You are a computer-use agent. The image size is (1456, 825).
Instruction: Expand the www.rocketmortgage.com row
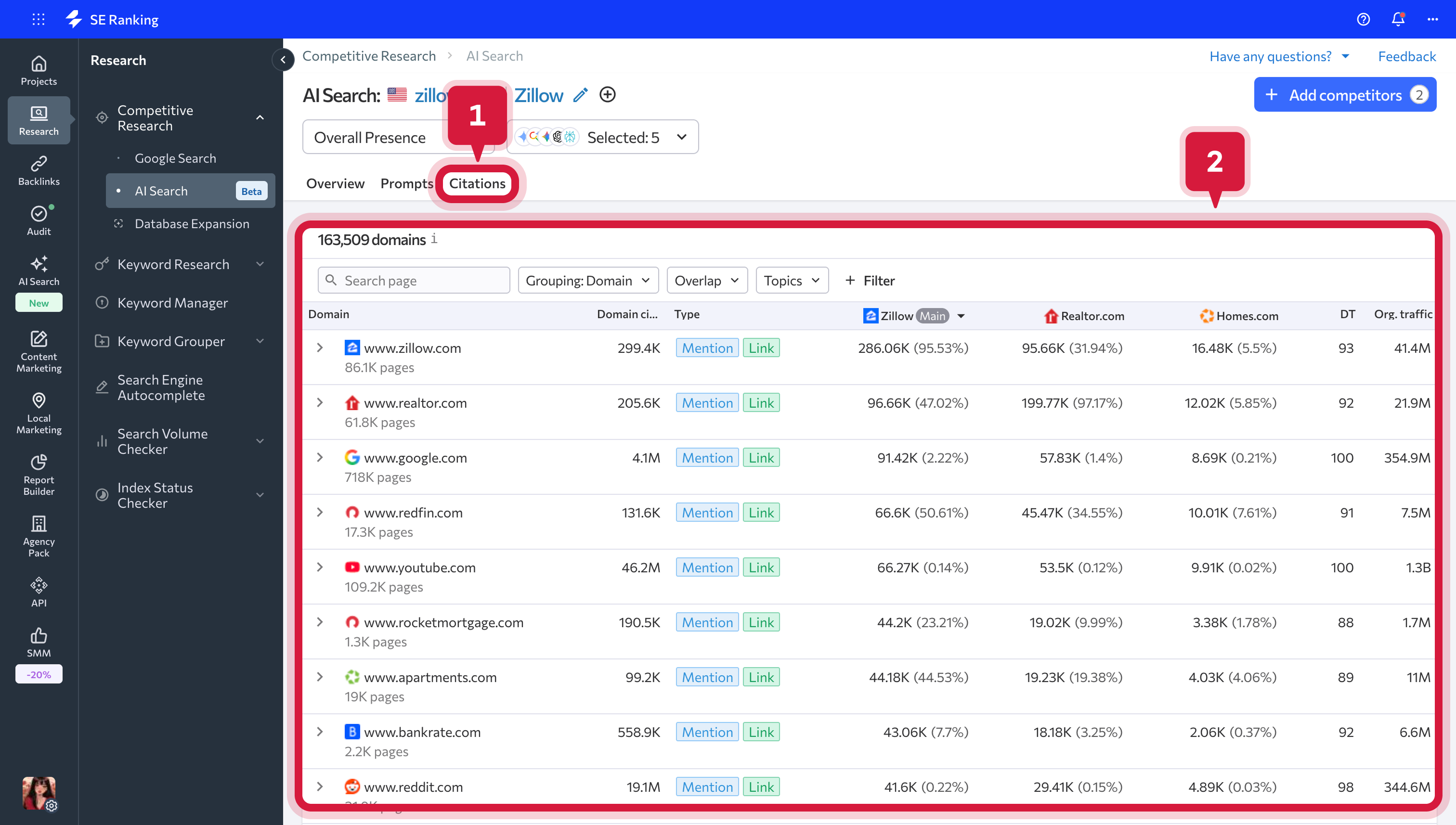pos(320,622)
